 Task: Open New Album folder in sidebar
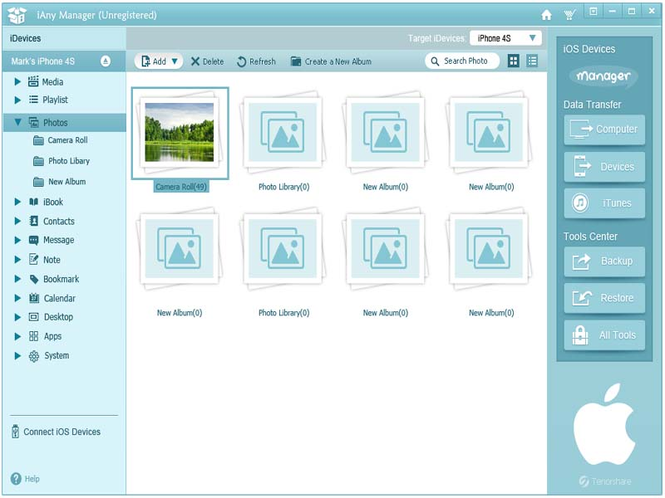[x=59, y=182]
